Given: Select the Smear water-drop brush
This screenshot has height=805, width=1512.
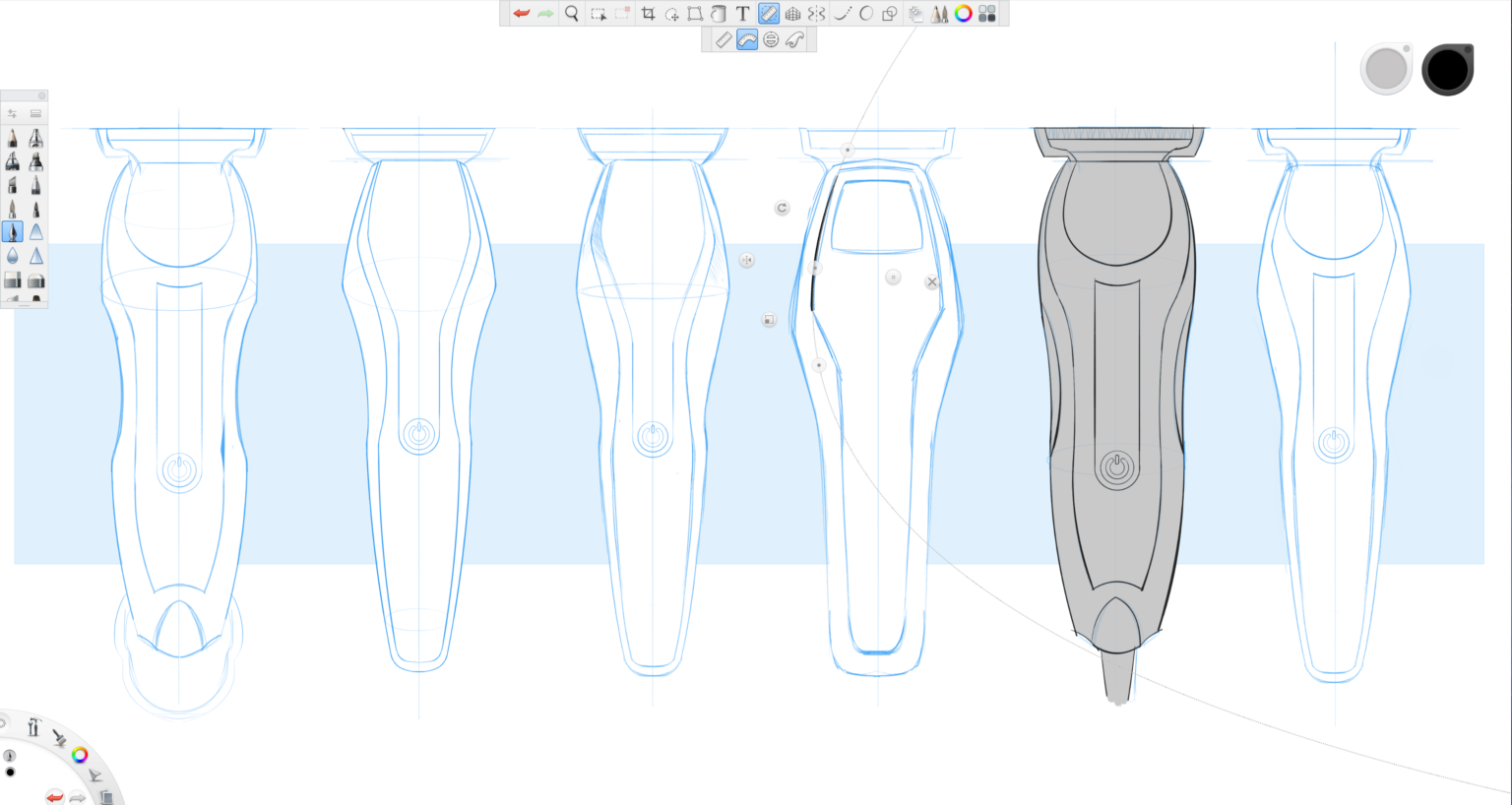Looking at the screenshot, I should click(12, 256).
